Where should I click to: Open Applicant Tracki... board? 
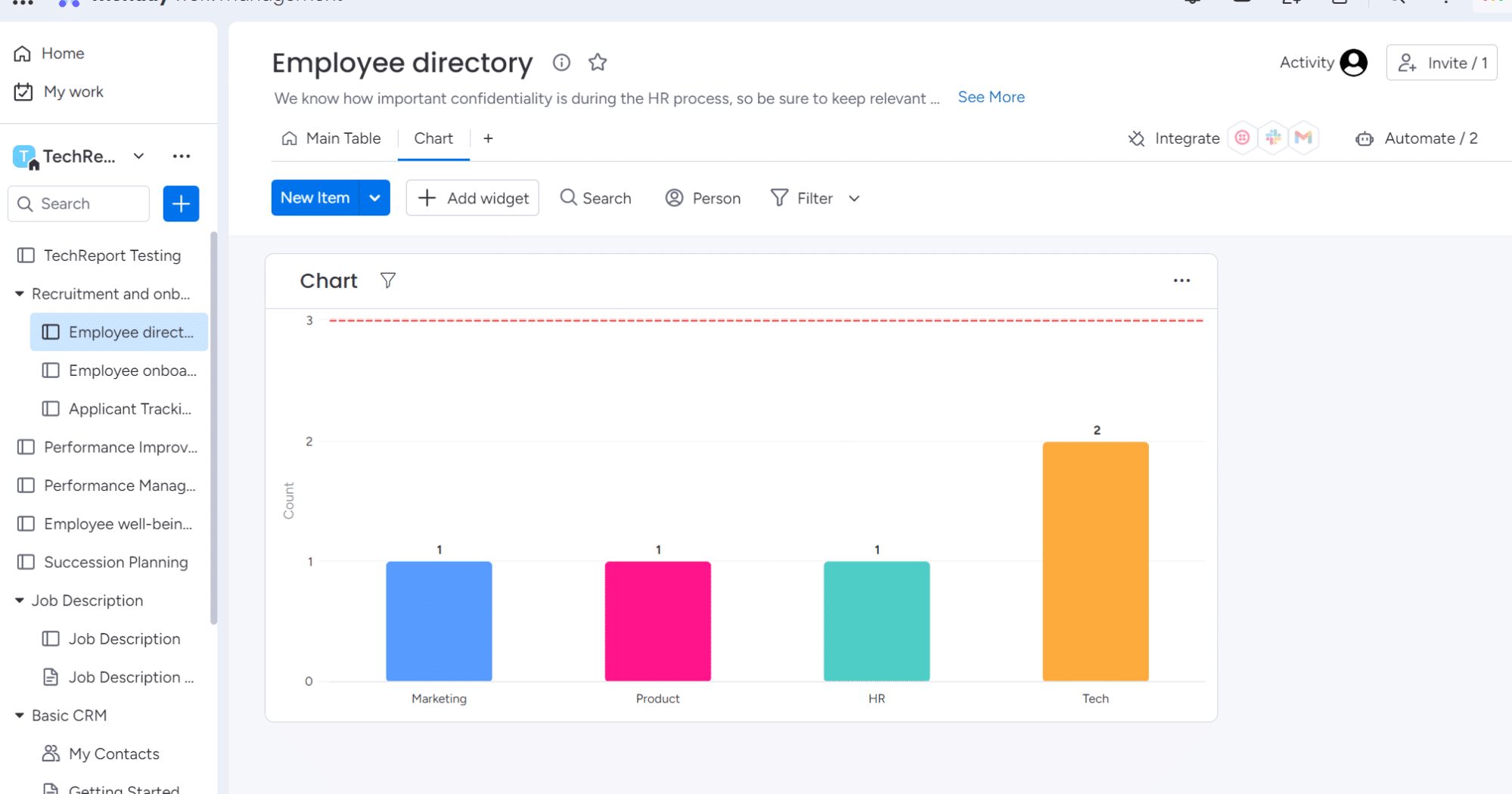pos(119,409)
